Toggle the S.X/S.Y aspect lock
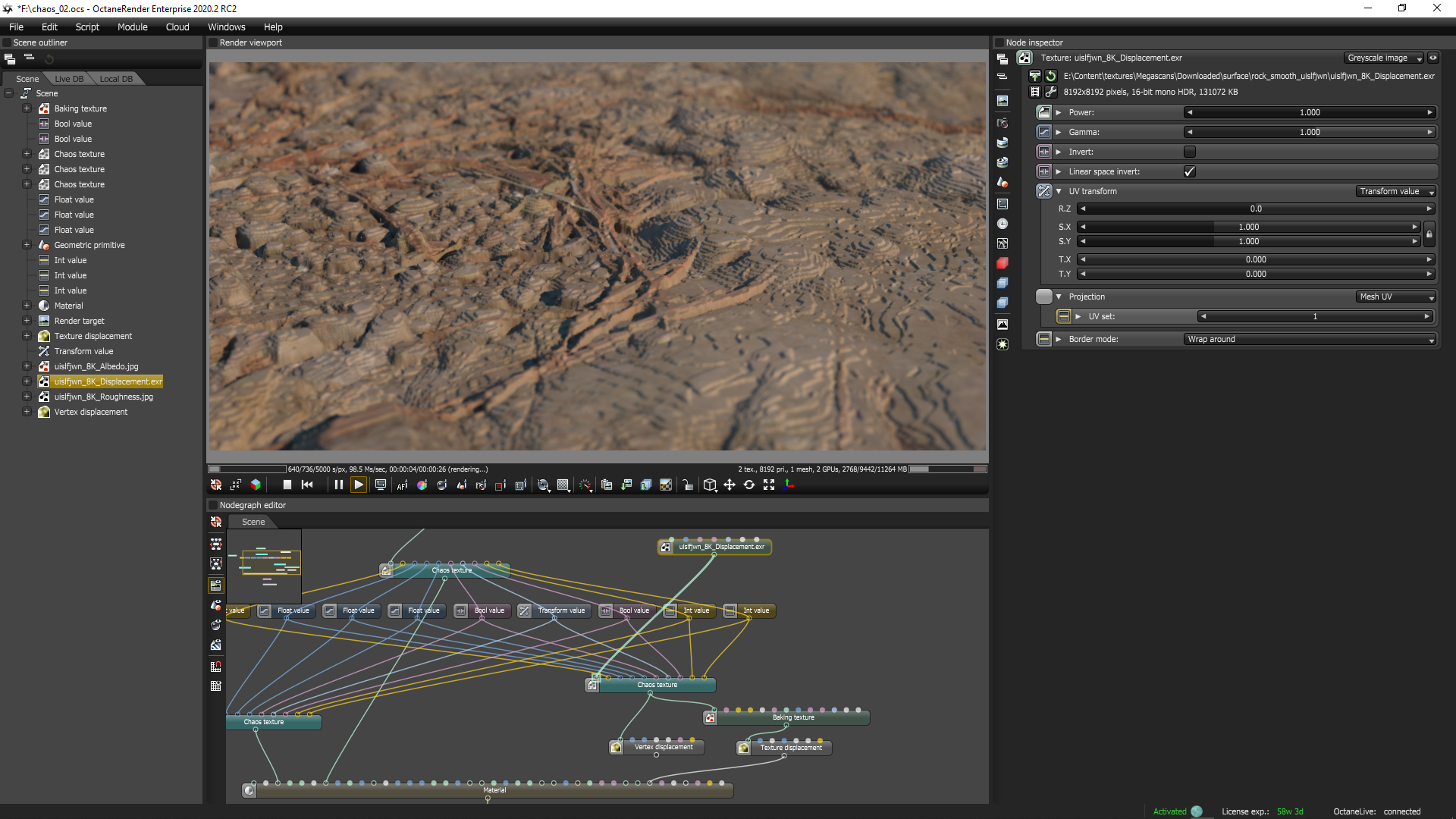This screenshot has width=1456, height=819. pyautogui.click(x=1429, y=234)
